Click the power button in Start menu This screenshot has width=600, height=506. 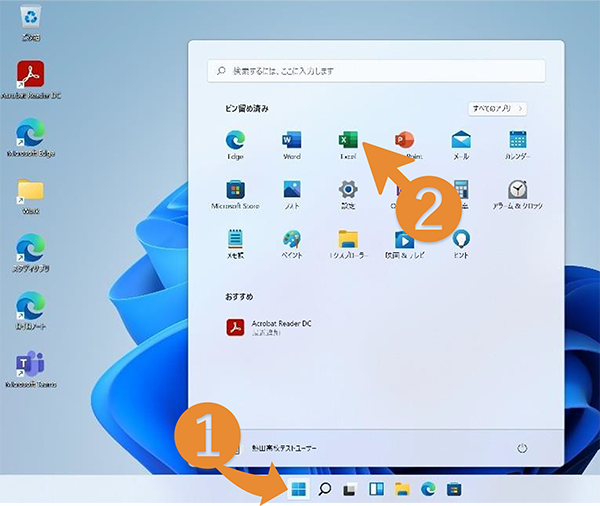click(522, 448)
